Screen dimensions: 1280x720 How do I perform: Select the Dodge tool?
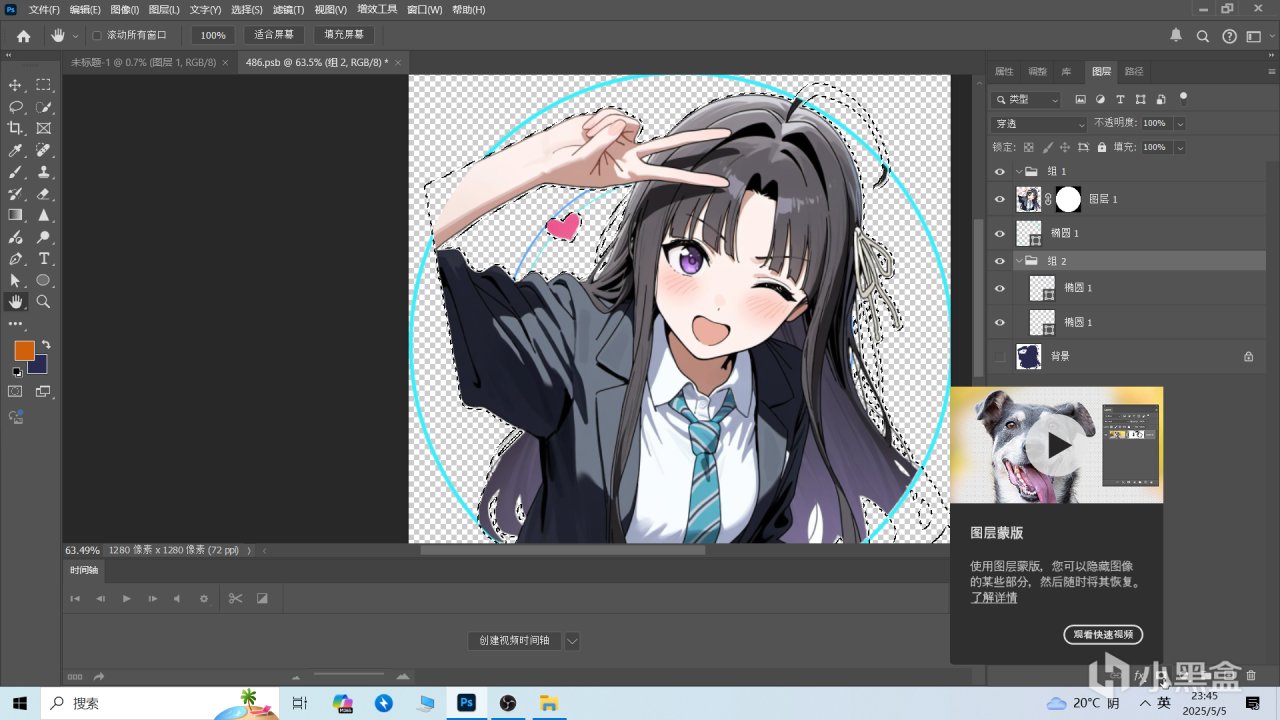tap(44, 237)
